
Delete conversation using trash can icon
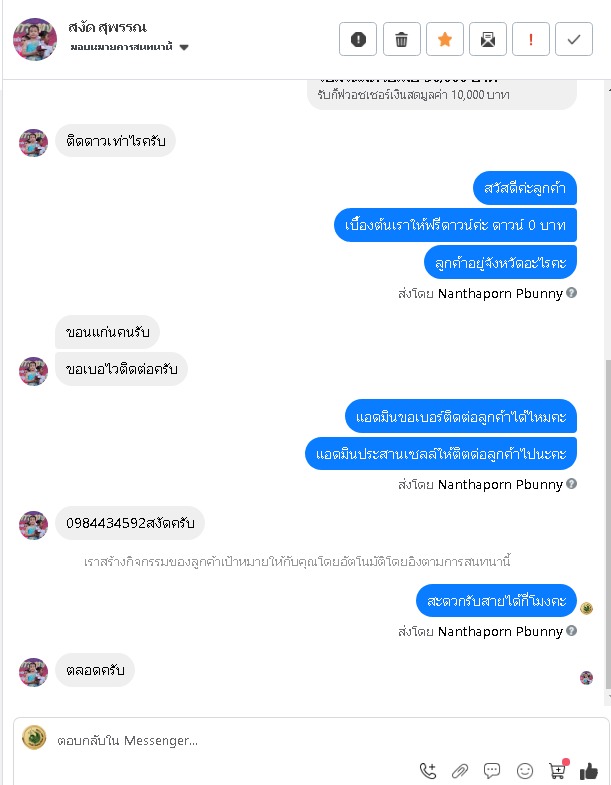coord(401,39)
